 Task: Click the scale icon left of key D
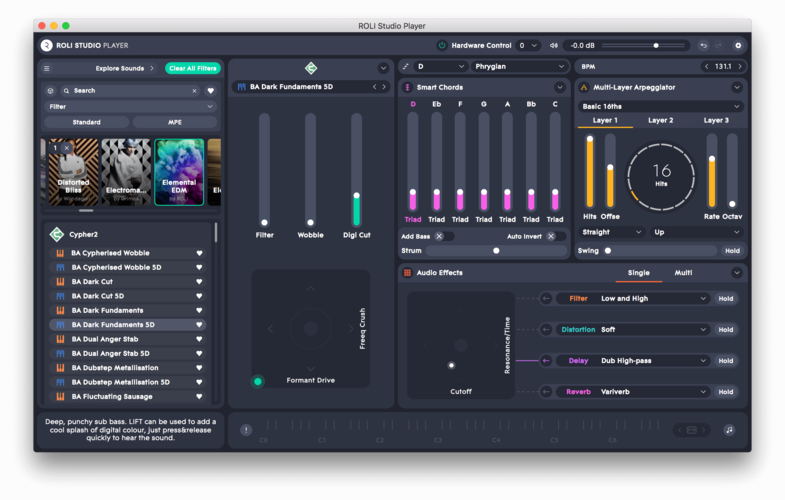coord(406,67)
